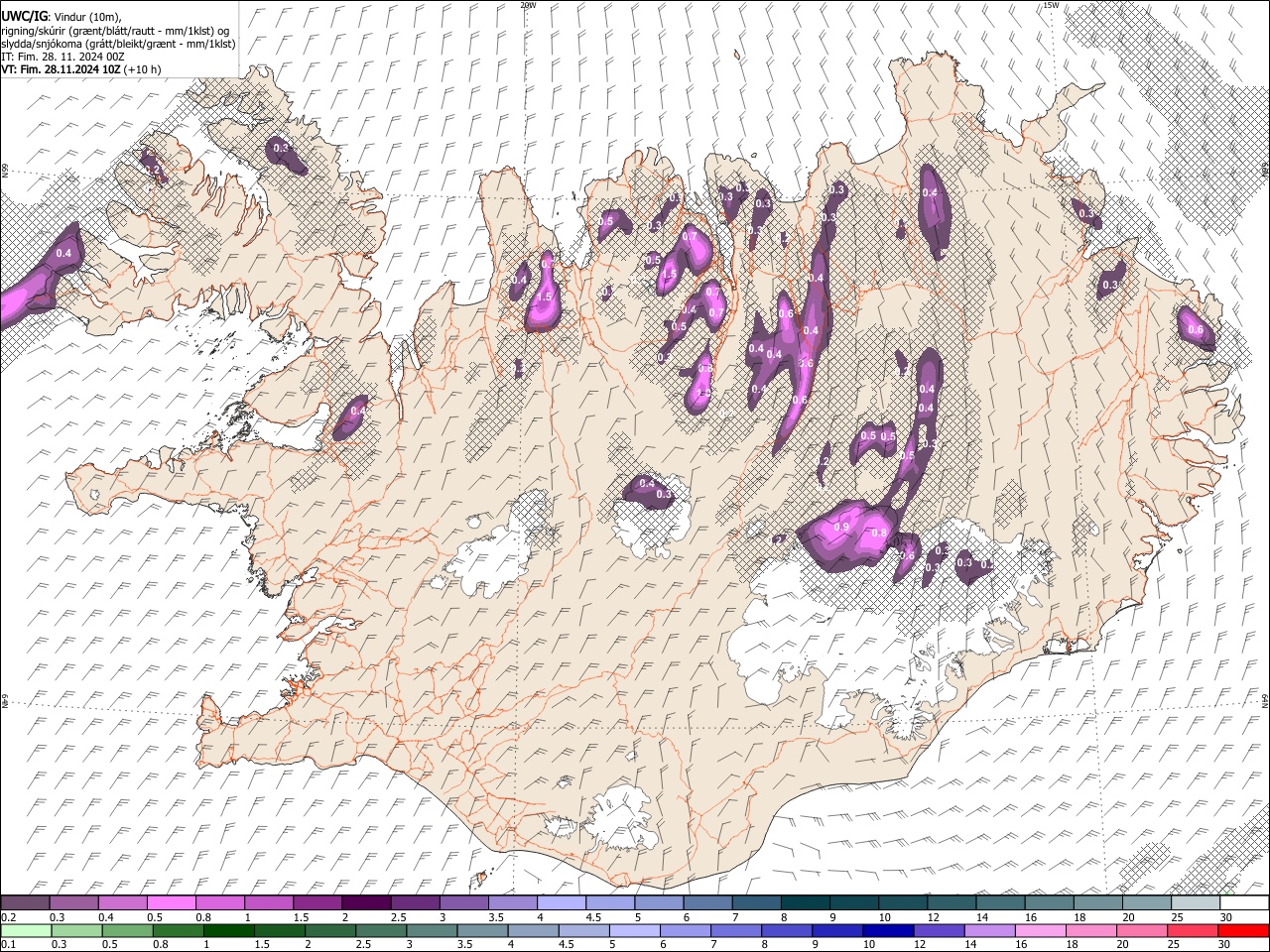Select the steel blue swatch labelled 6 in the snow legend

[x=707, y=902]
